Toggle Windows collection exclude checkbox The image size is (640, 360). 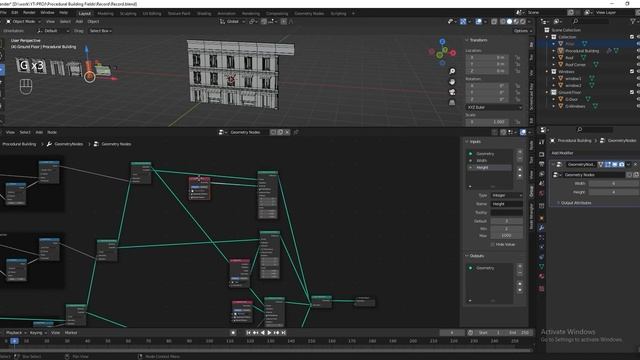[x=632, y=71]
